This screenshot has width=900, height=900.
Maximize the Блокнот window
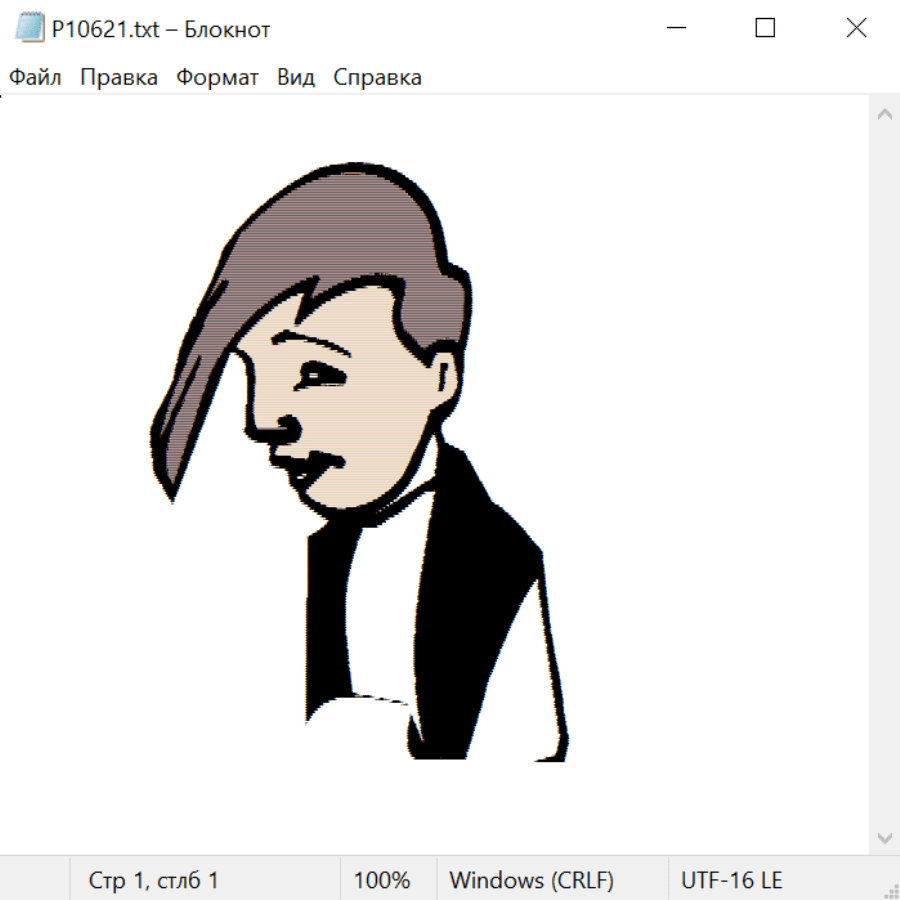pyautogui.click(x=765, y=28)
